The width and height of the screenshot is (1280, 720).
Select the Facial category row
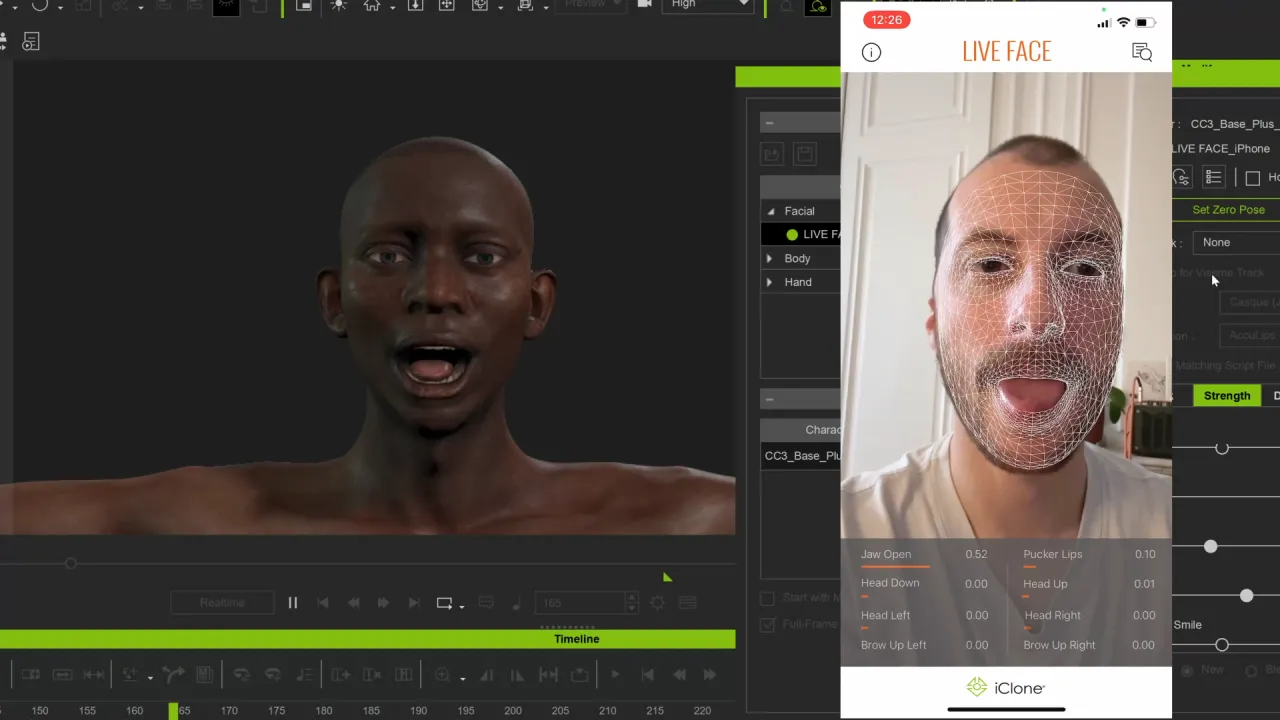800,211
